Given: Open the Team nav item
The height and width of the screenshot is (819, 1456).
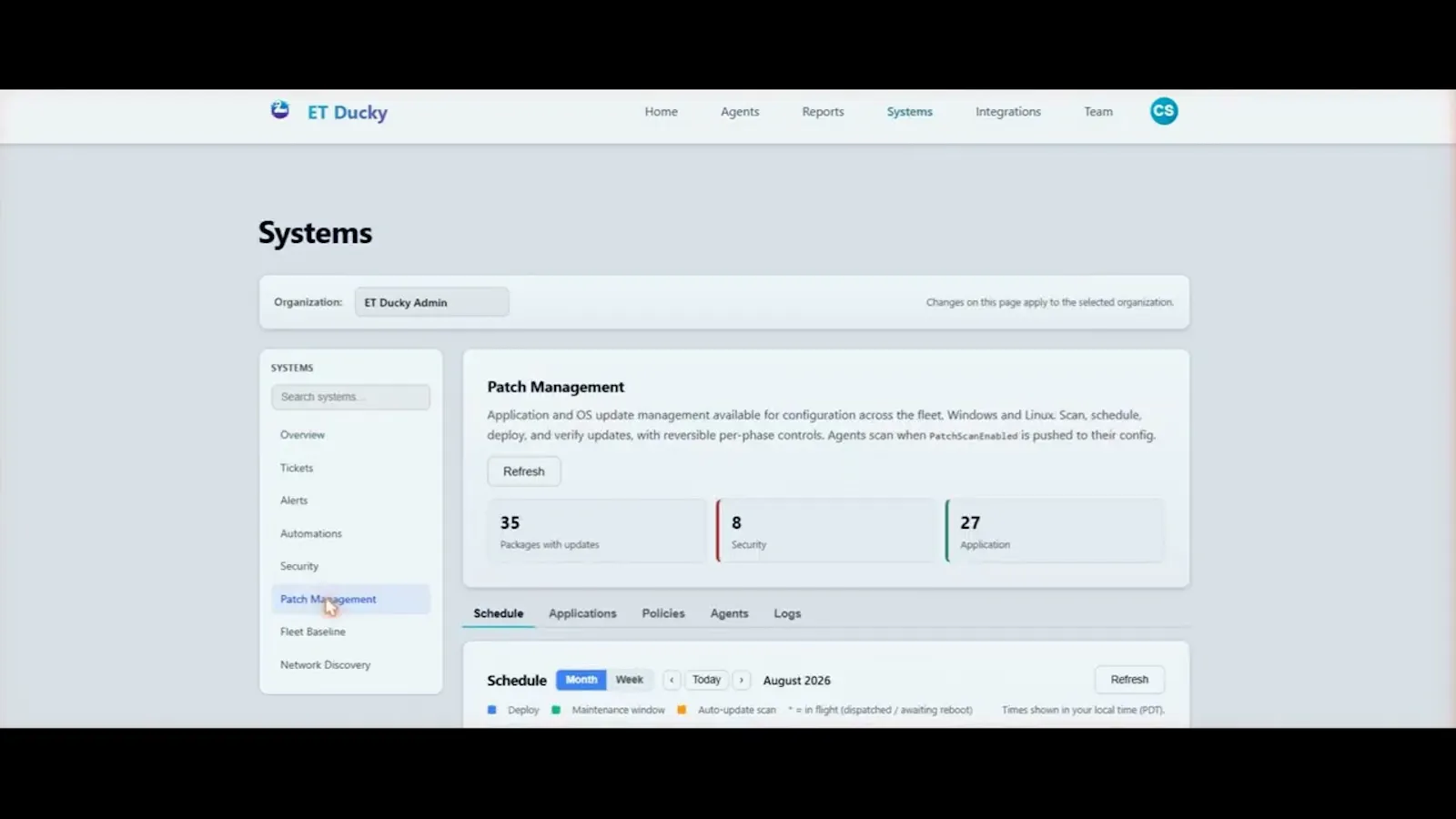Looking at the screenshot, I should coord(1098,112).
